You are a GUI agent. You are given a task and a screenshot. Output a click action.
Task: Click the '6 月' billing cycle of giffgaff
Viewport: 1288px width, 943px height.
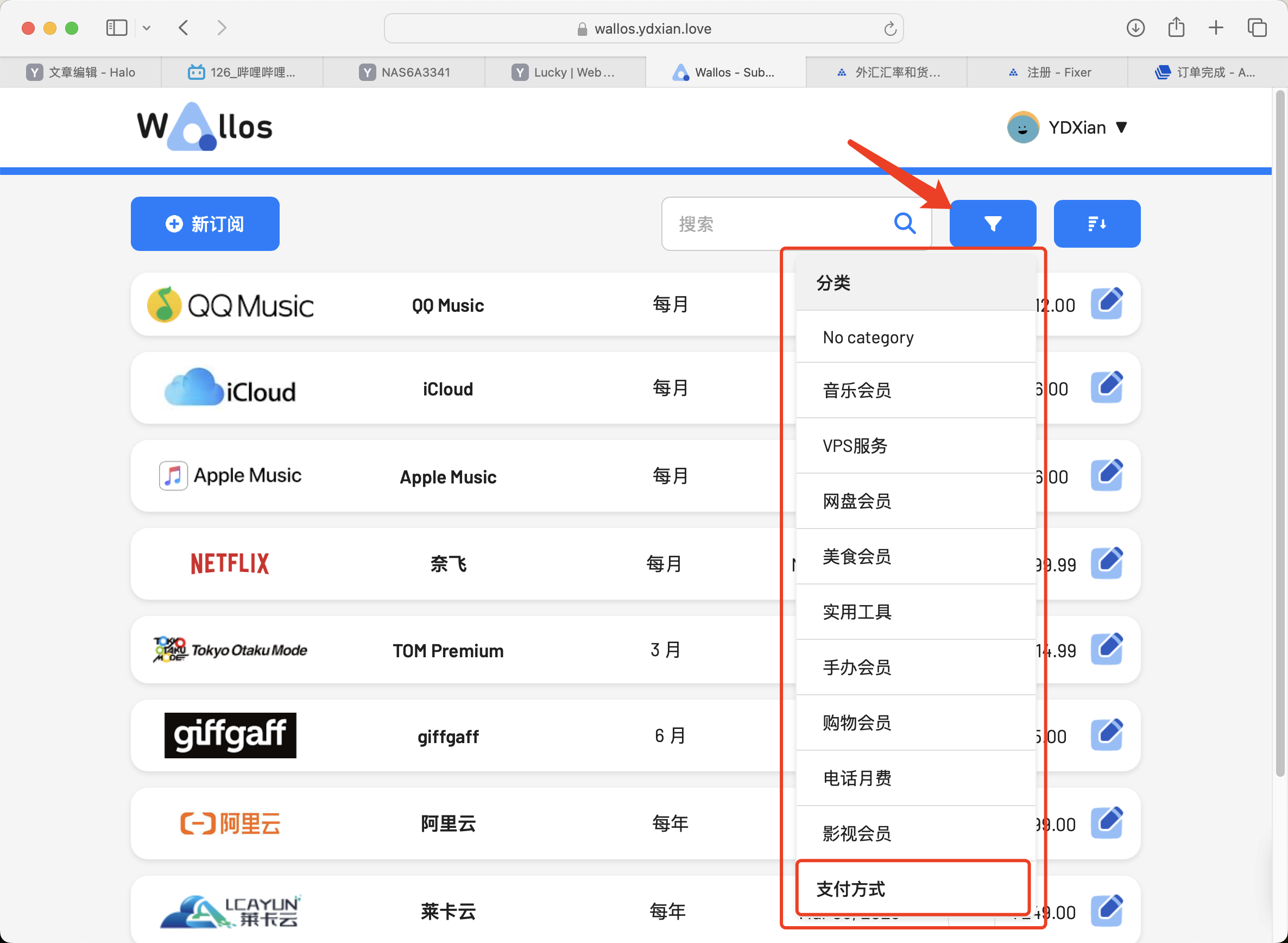point(670,736)
